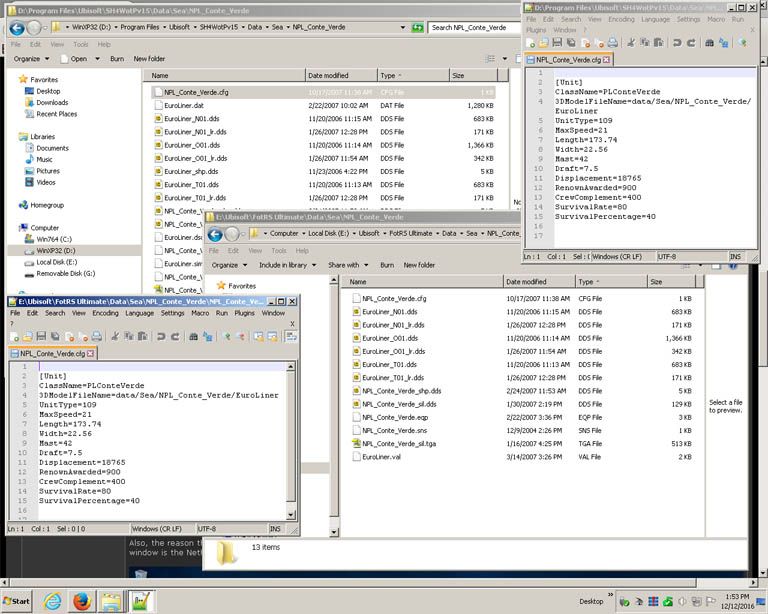Toggle Word Wrap in lower-left Notepad++ toolbar
Image resolution: width=768 pixels, height=614 pixels.
point(290,336)
